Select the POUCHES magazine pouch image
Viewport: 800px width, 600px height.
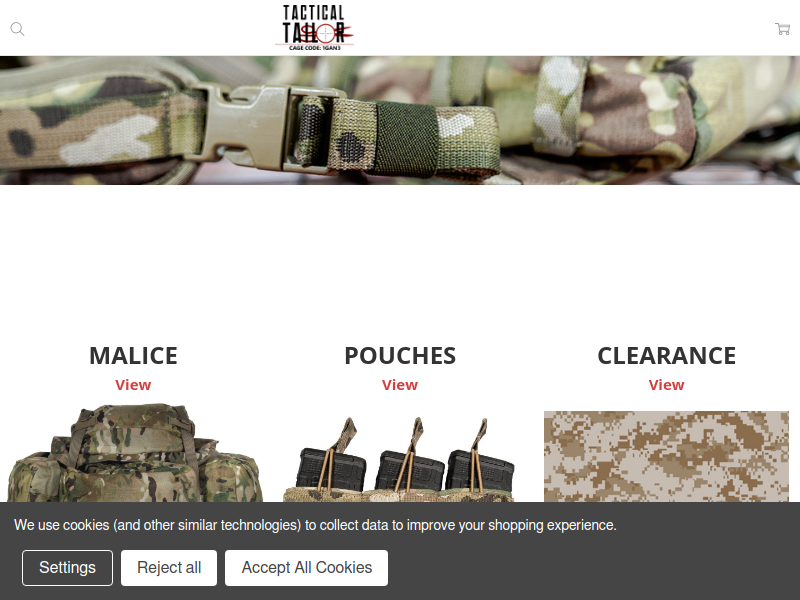tap(399, 459)
